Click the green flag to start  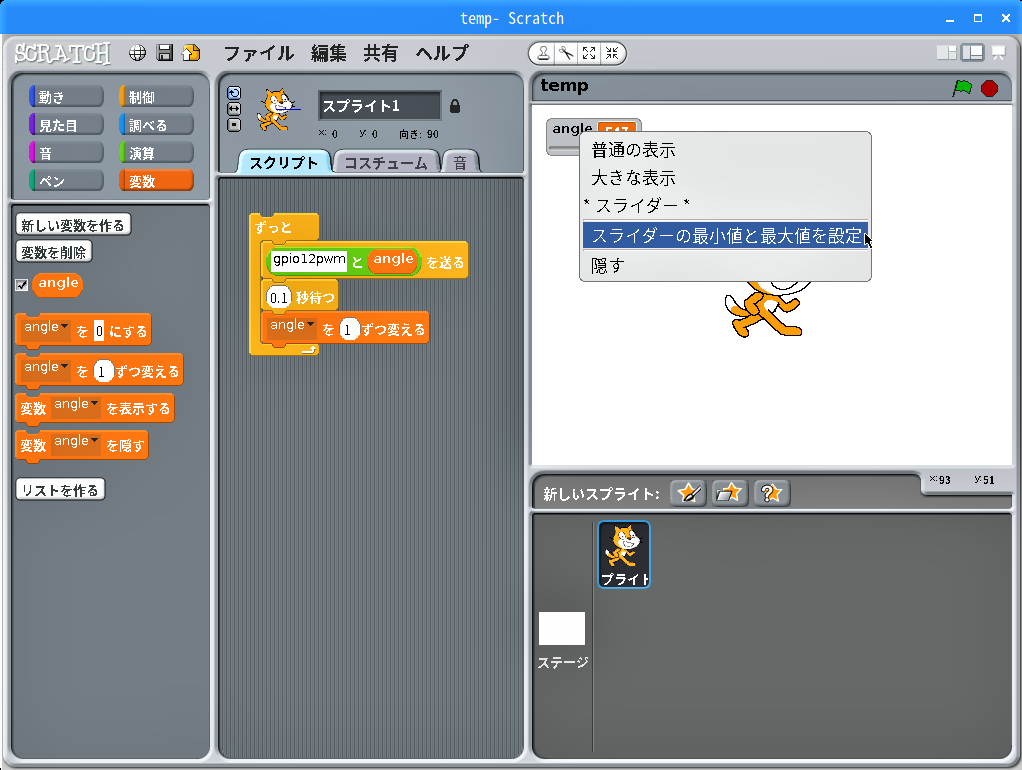click(x=962, y=88)
